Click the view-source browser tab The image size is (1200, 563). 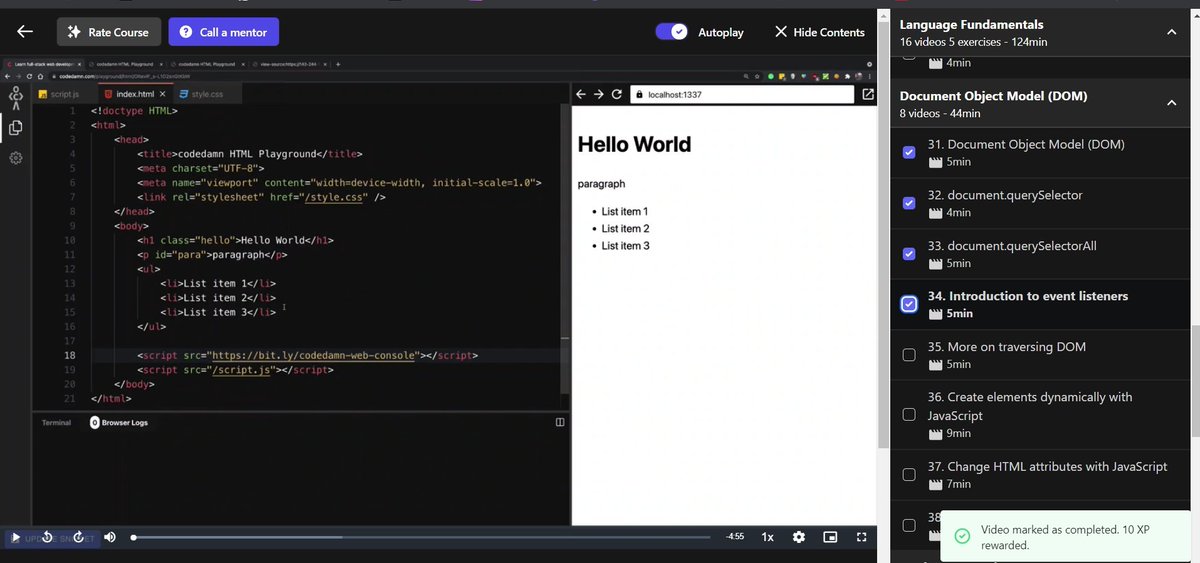[x=288, y=64]
